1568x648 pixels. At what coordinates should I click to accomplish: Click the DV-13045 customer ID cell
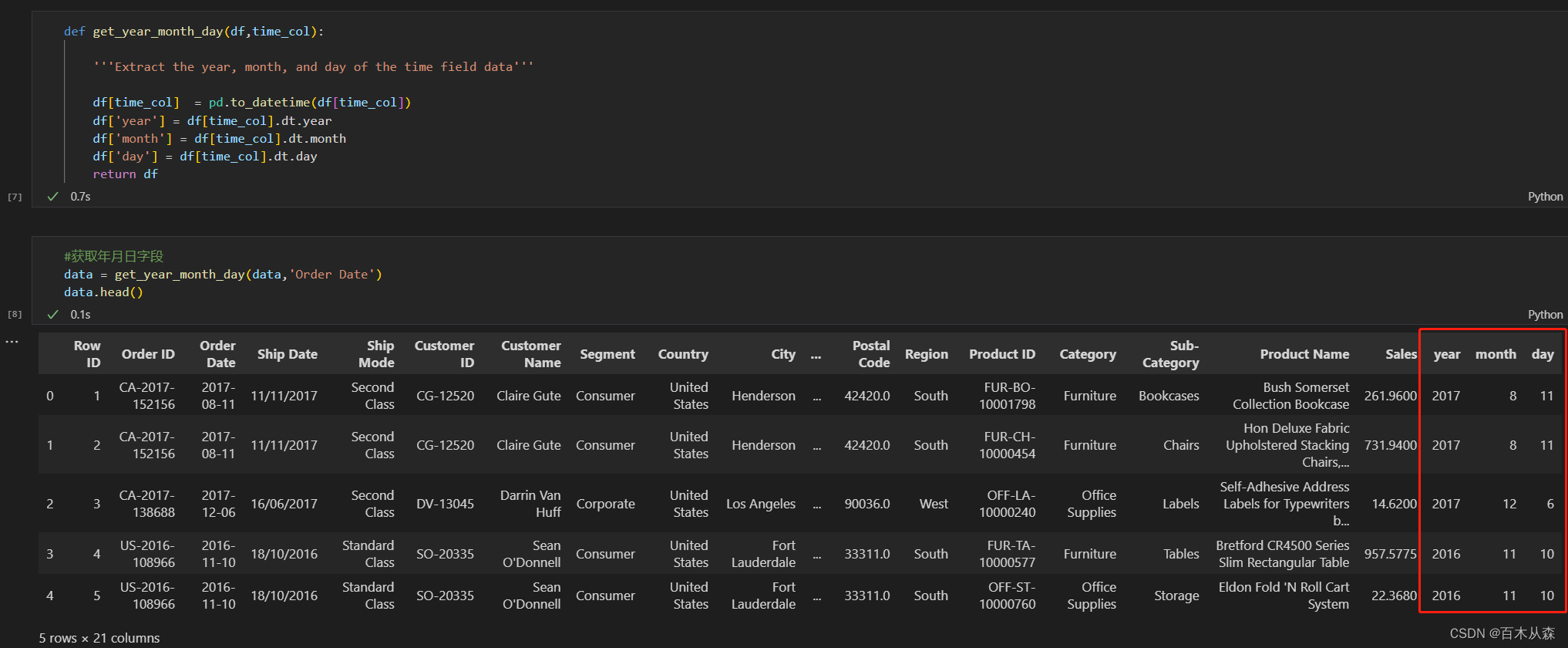[446, 504]
